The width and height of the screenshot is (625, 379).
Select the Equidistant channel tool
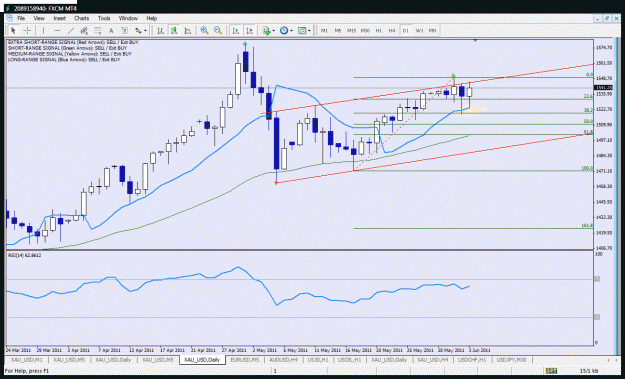pyautogui.click(x=84, y=31)
